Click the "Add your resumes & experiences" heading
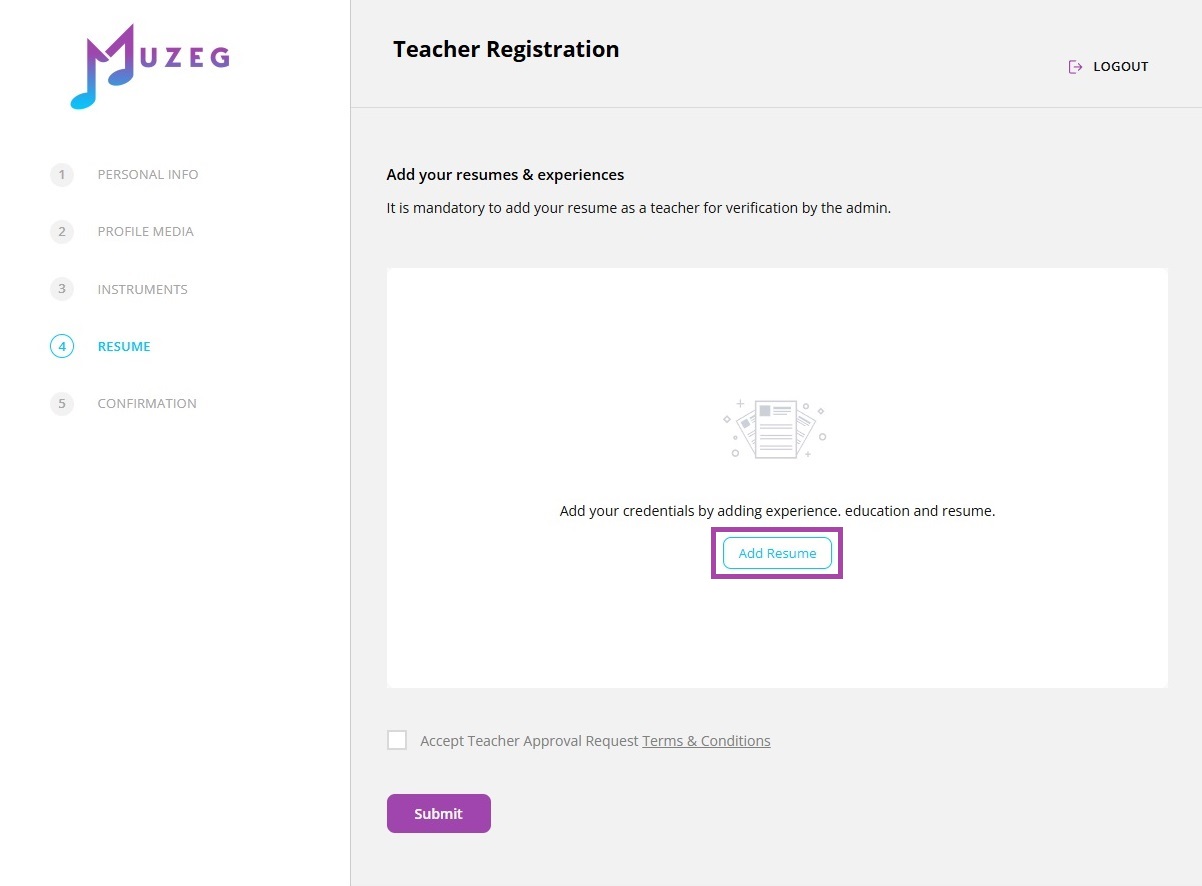Screen dimensions: 1202x886 505,175
